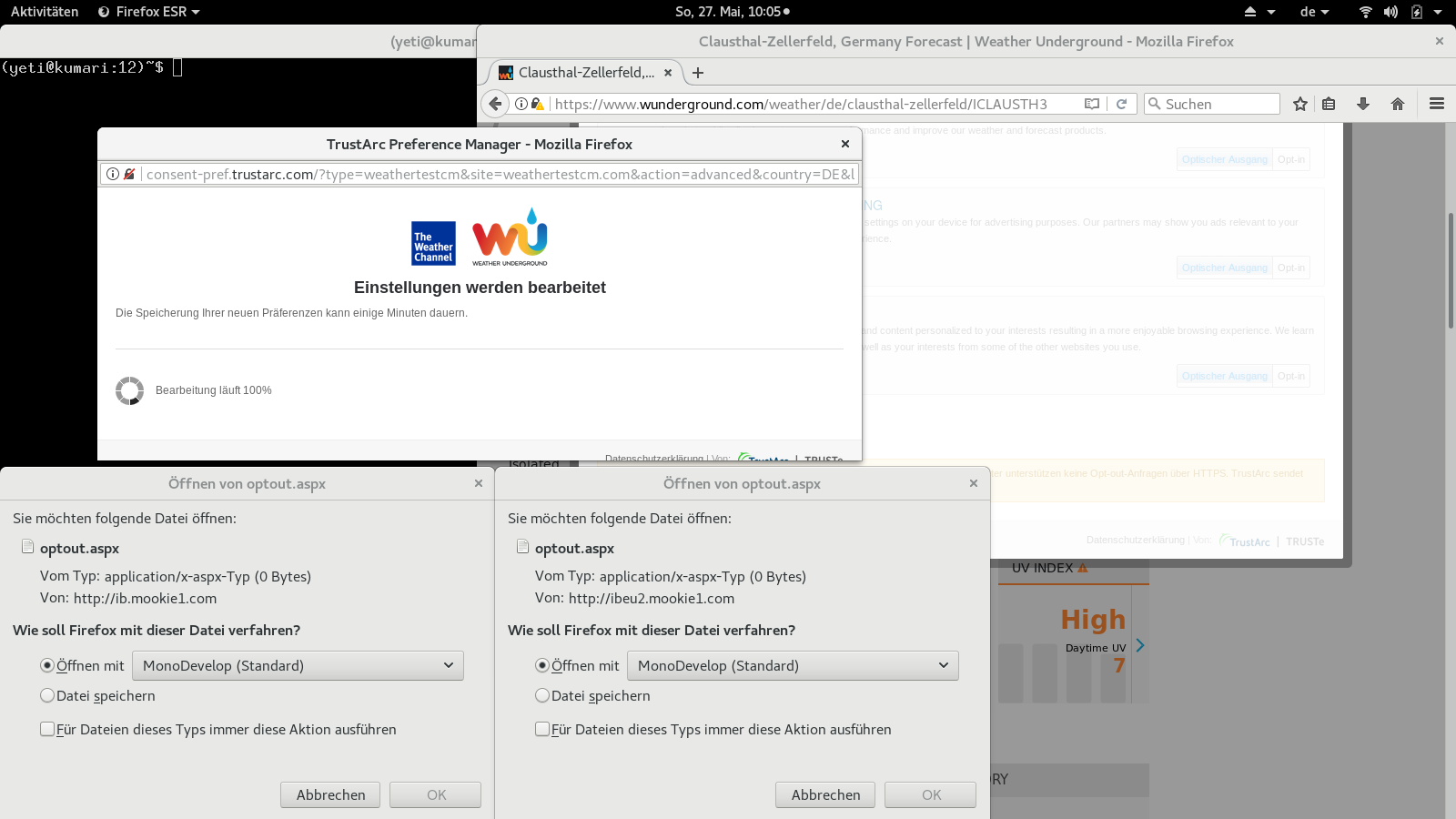Open the Aktivitäten overview
The height and width of the screenshot is (819, 1456).
[x=45, y=12]
